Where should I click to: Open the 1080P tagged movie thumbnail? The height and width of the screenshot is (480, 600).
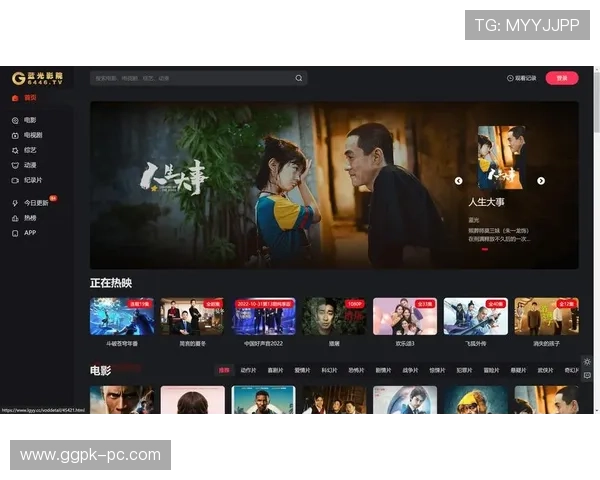pos(334,317)
